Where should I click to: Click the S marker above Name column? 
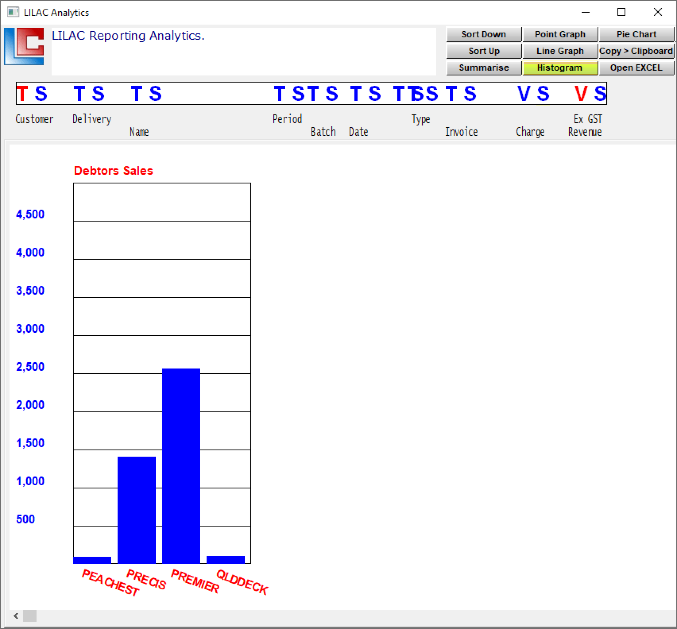(155, 94)
